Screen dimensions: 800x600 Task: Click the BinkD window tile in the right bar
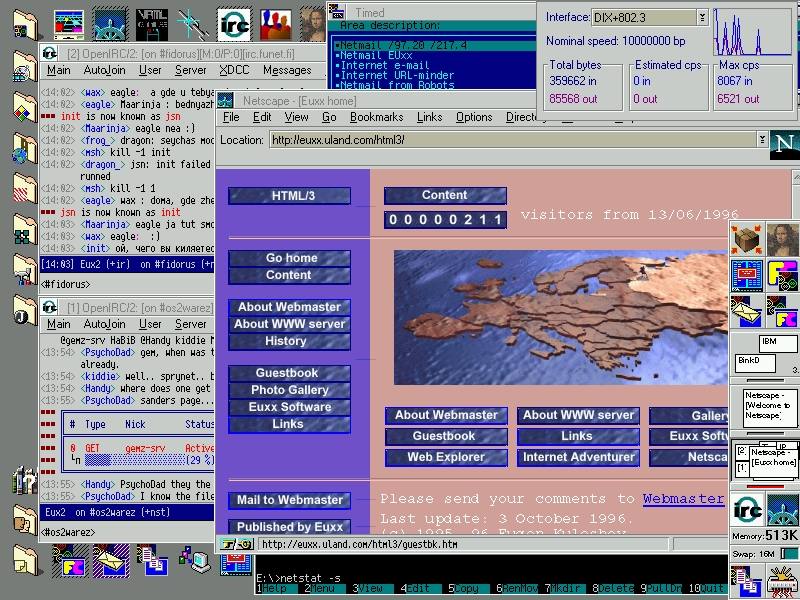(754, 363)
